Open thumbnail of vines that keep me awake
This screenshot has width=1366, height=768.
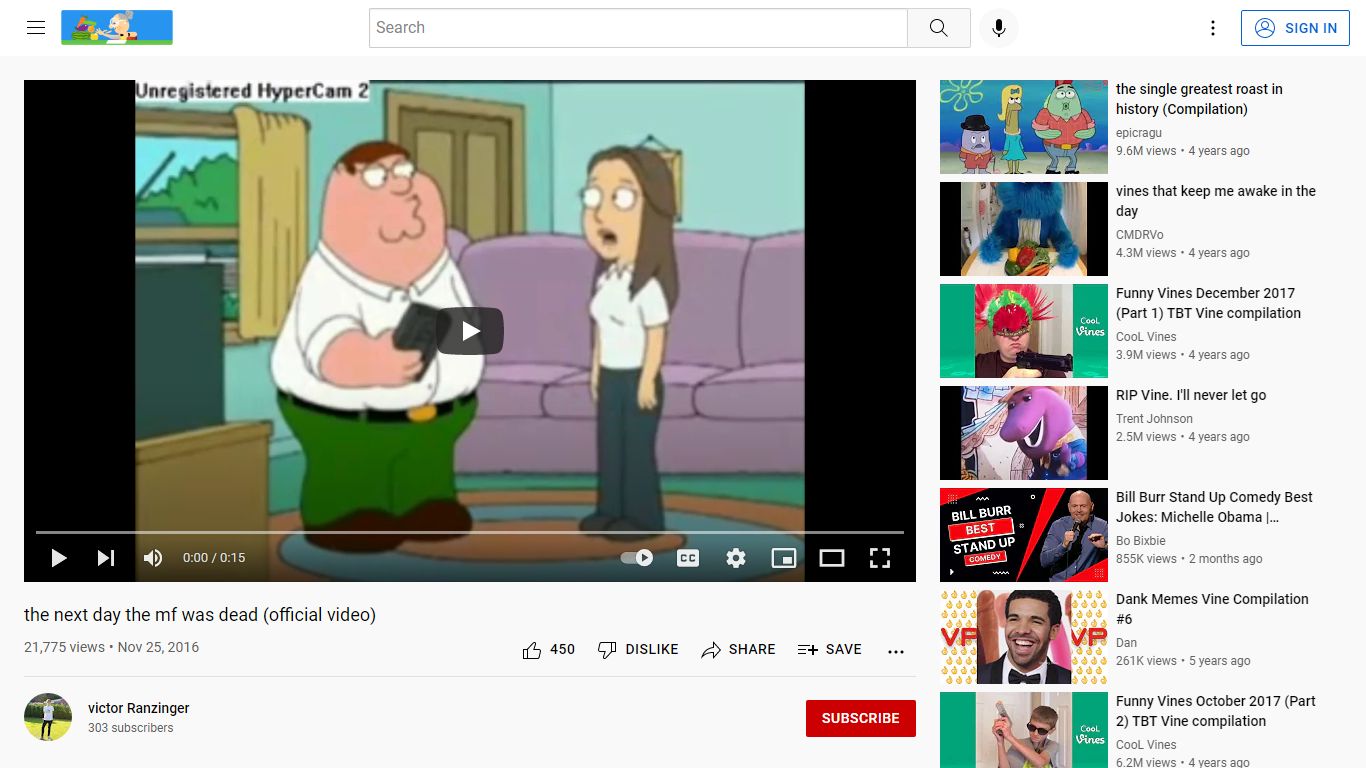(1024, 229)
